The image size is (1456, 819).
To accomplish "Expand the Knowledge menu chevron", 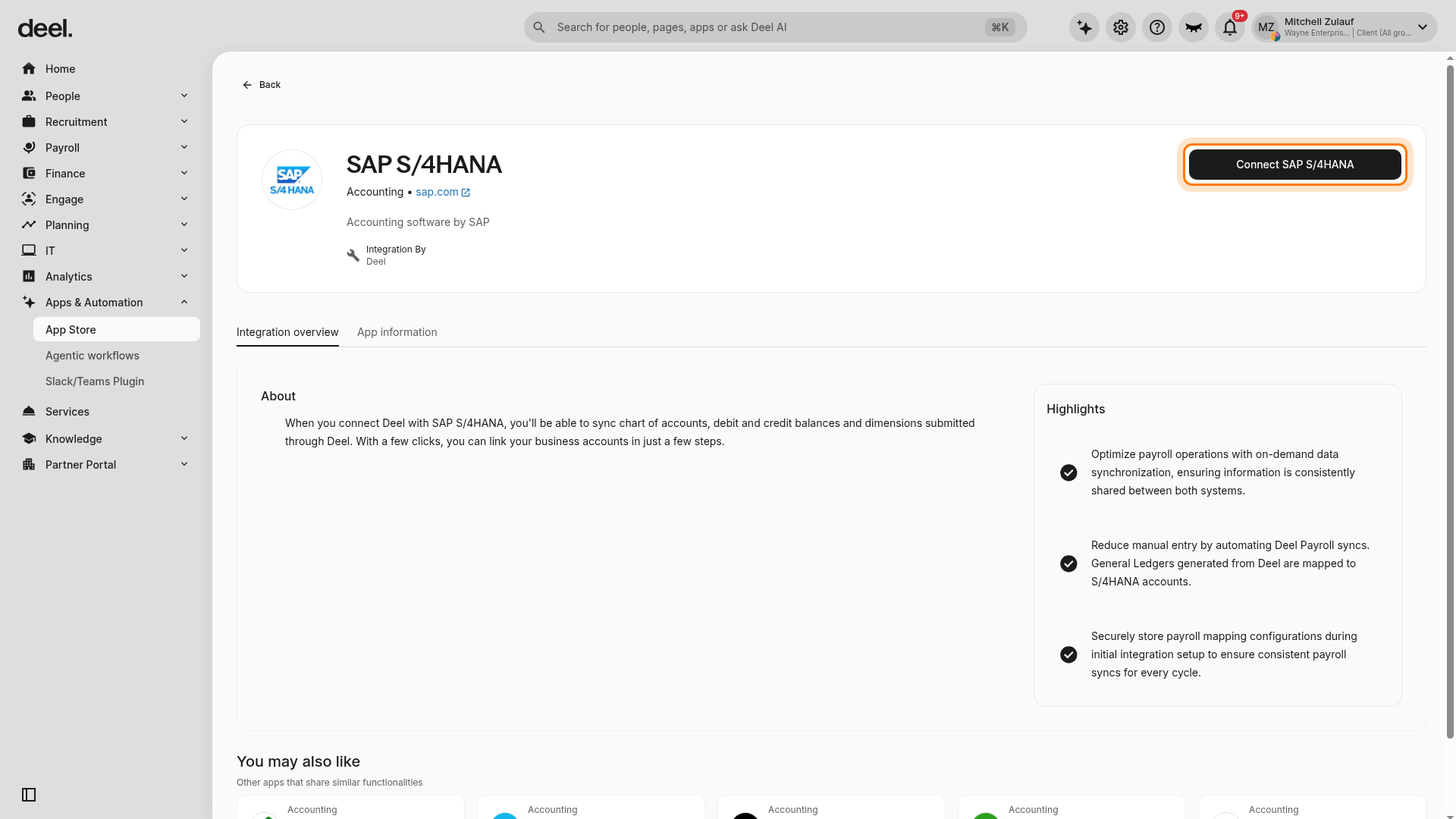I will 184,438.
